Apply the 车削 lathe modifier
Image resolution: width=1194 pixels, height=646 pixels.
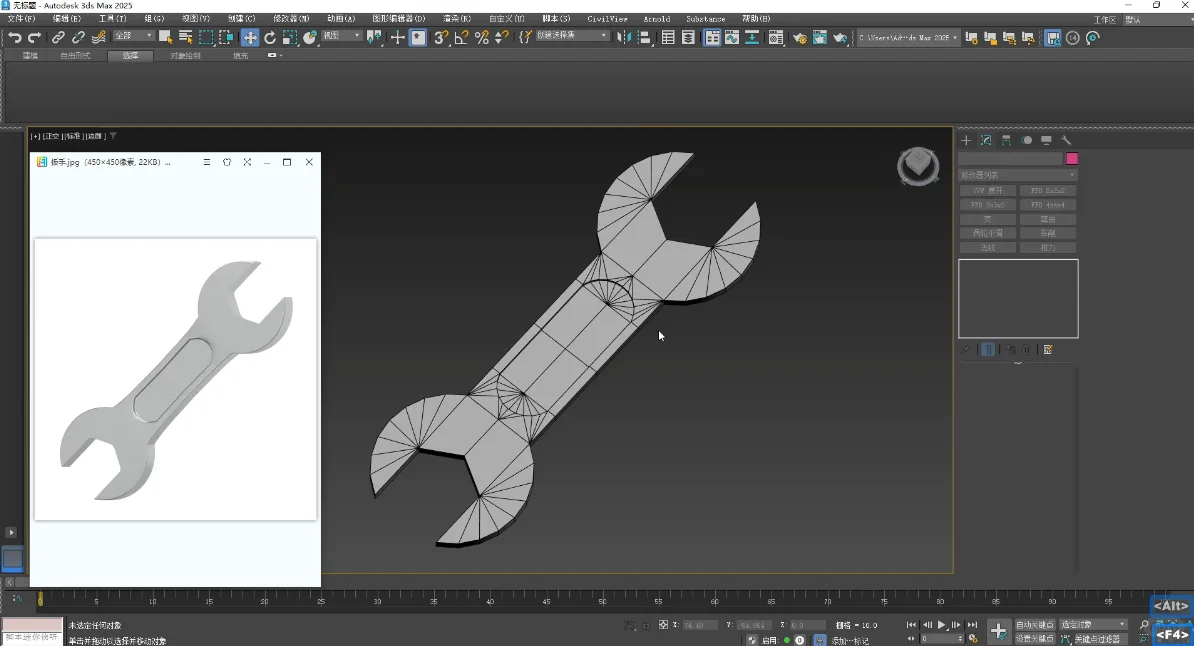(x=1048, y=233)
